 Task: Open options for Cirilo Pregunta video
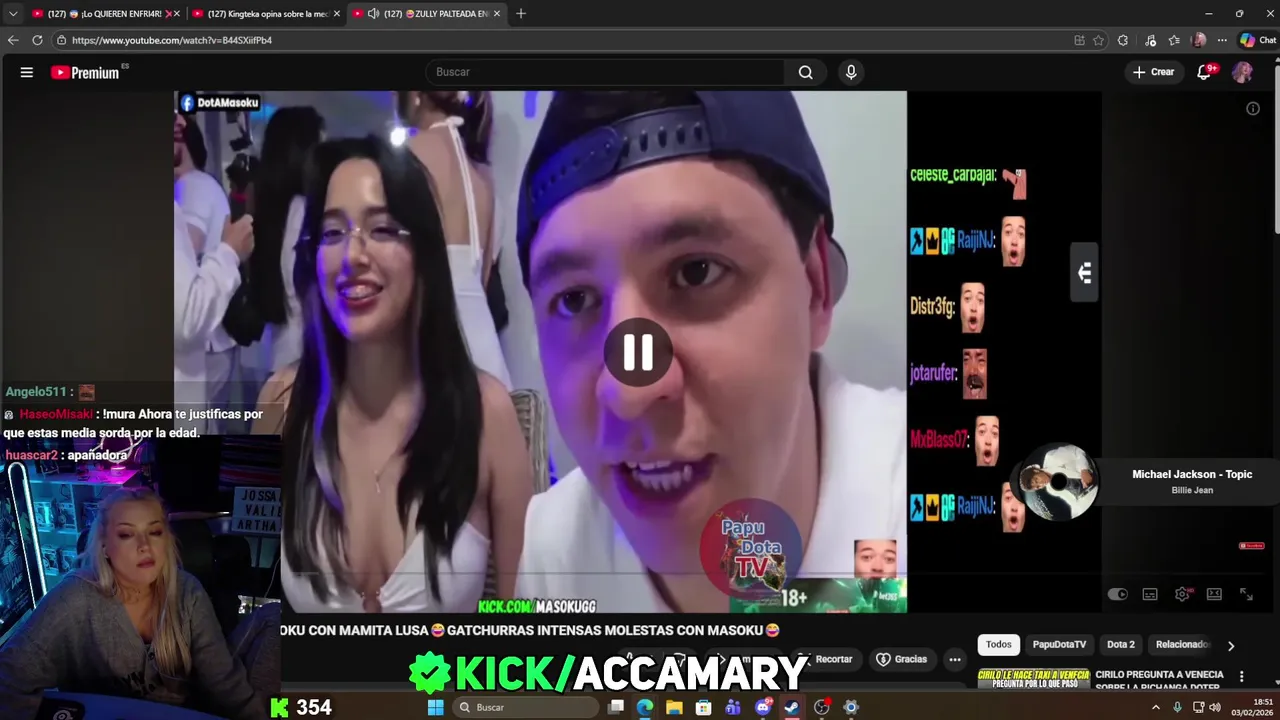(1242, 676)
